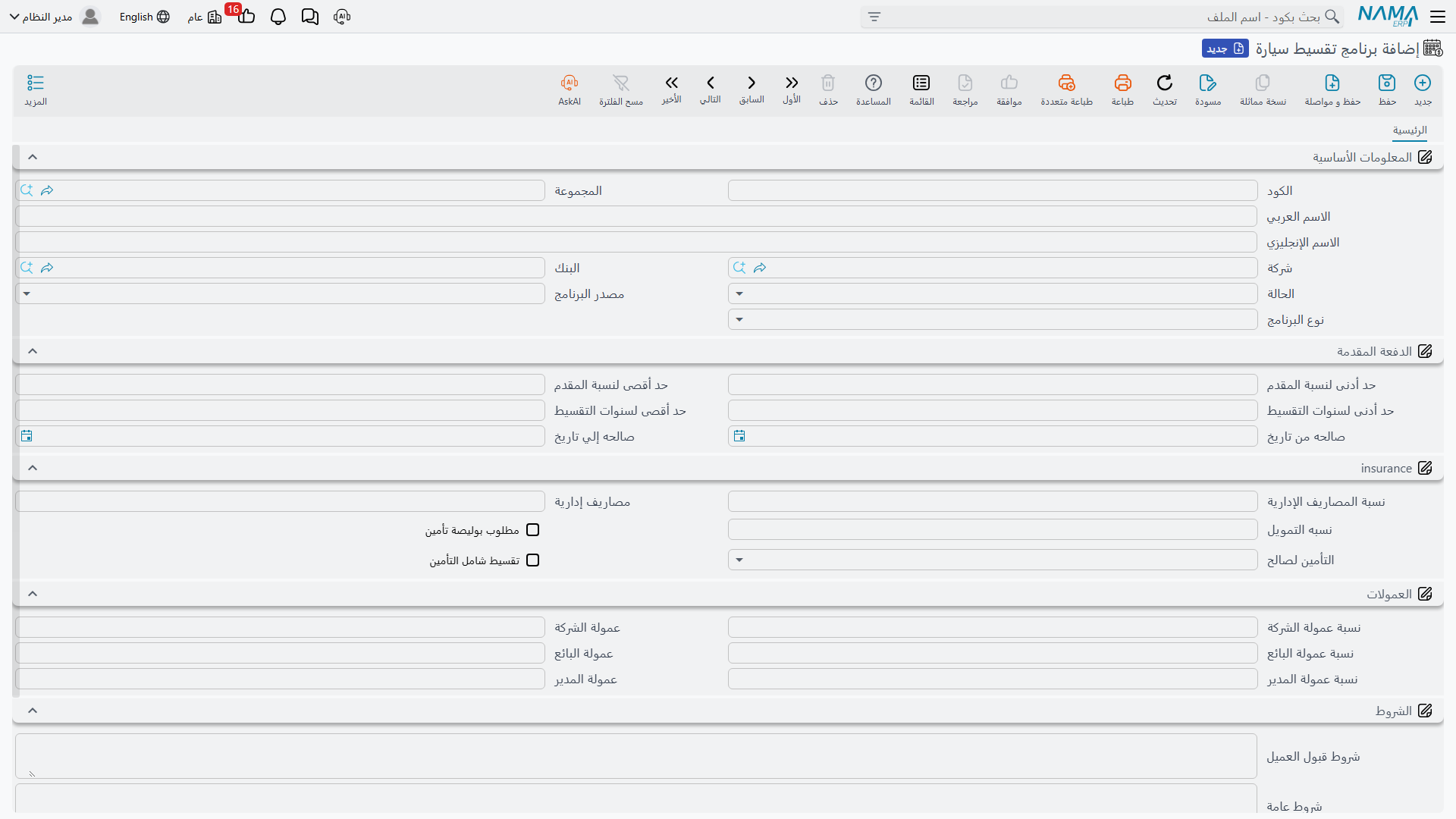Check the مطلوب بوليصة تأمين checkbox

[533, 530]
